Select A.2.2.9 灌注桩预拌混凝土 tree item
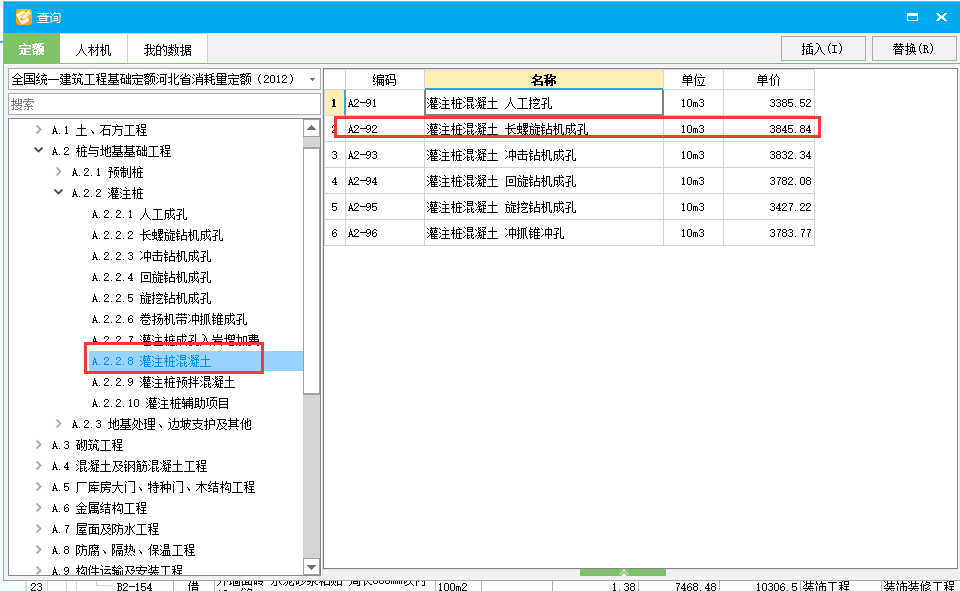Viewport: 960px width, 591px height. coord(163,382)
